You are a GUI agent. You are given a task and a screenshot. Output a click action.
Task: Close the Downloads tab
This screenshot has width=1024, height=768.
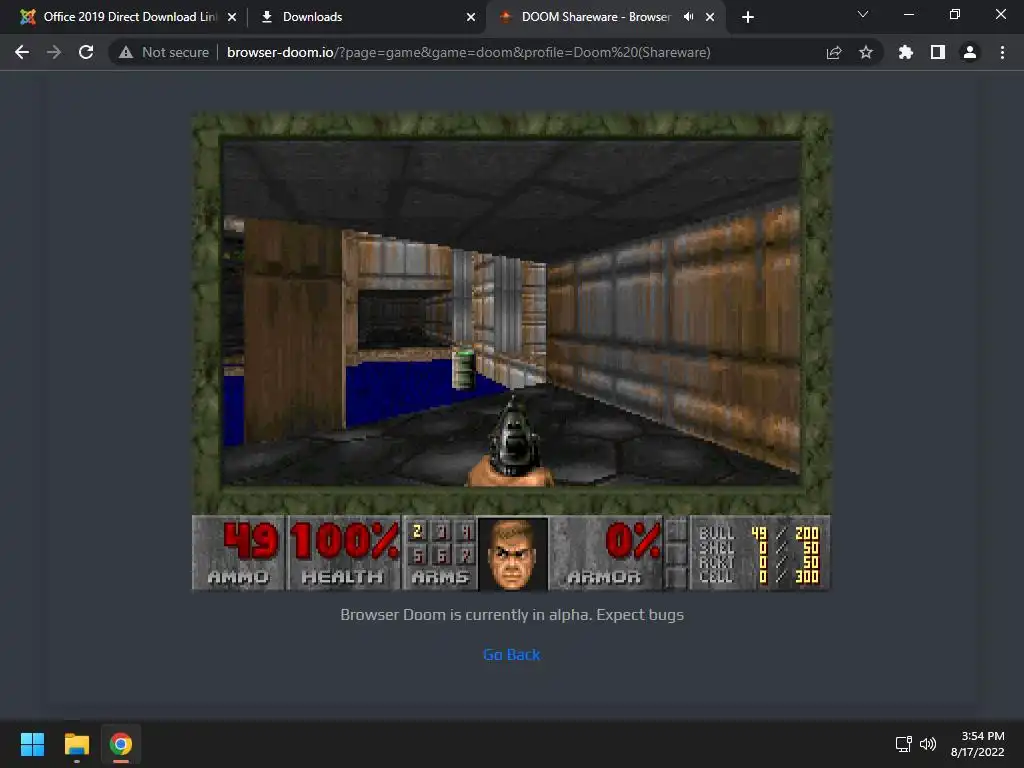pyautogui.click(x=471, y=17)
